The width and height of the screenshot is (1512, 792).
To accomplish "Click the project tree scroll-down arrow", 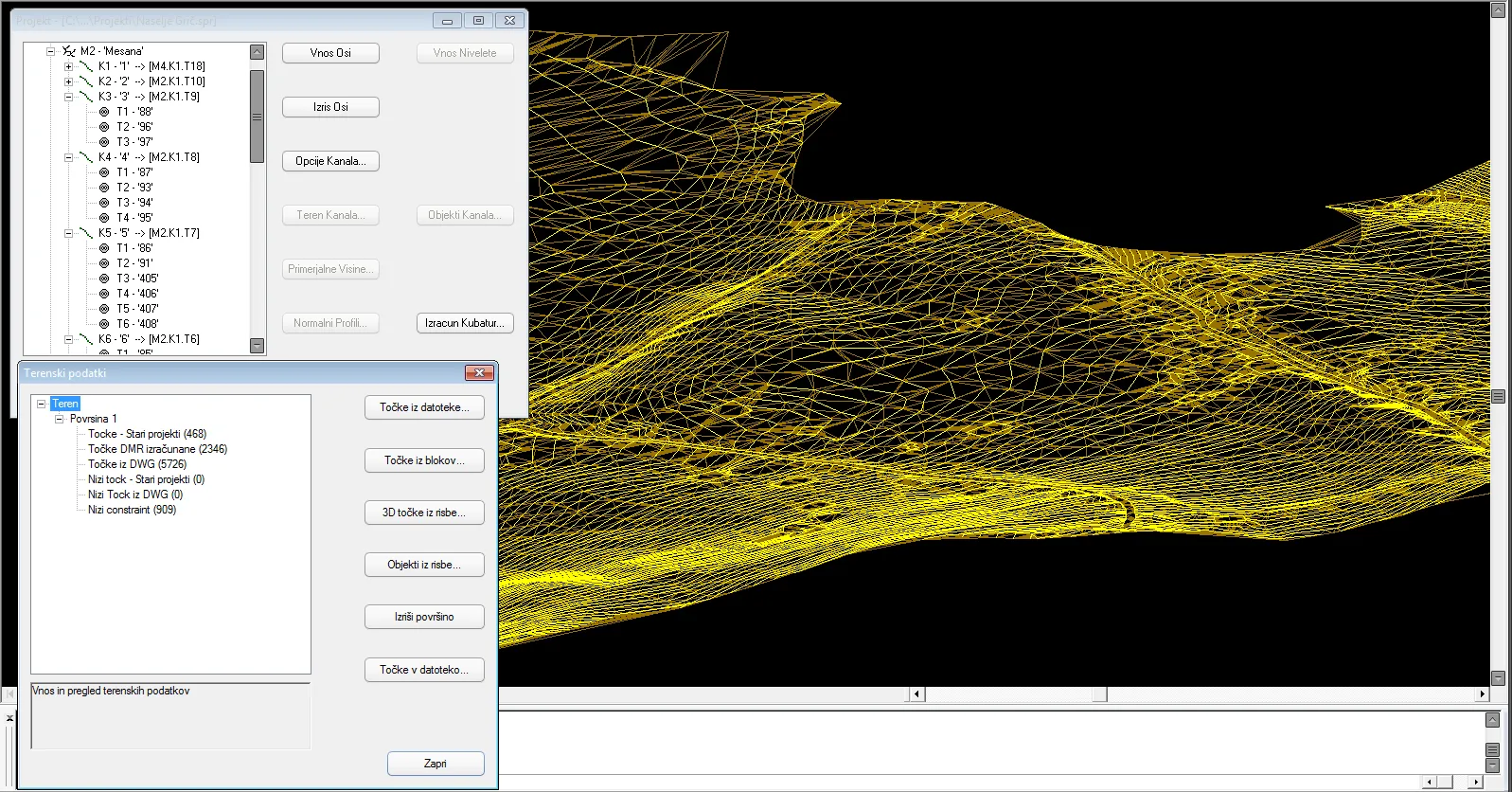I will 257,346.
